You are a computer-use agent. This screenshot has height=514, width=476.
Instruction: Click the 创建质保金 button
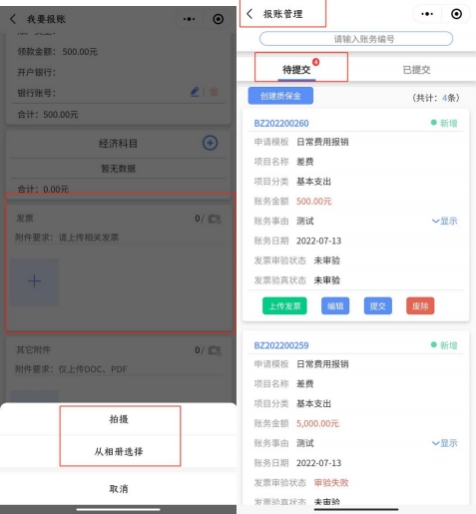point(280,96)
